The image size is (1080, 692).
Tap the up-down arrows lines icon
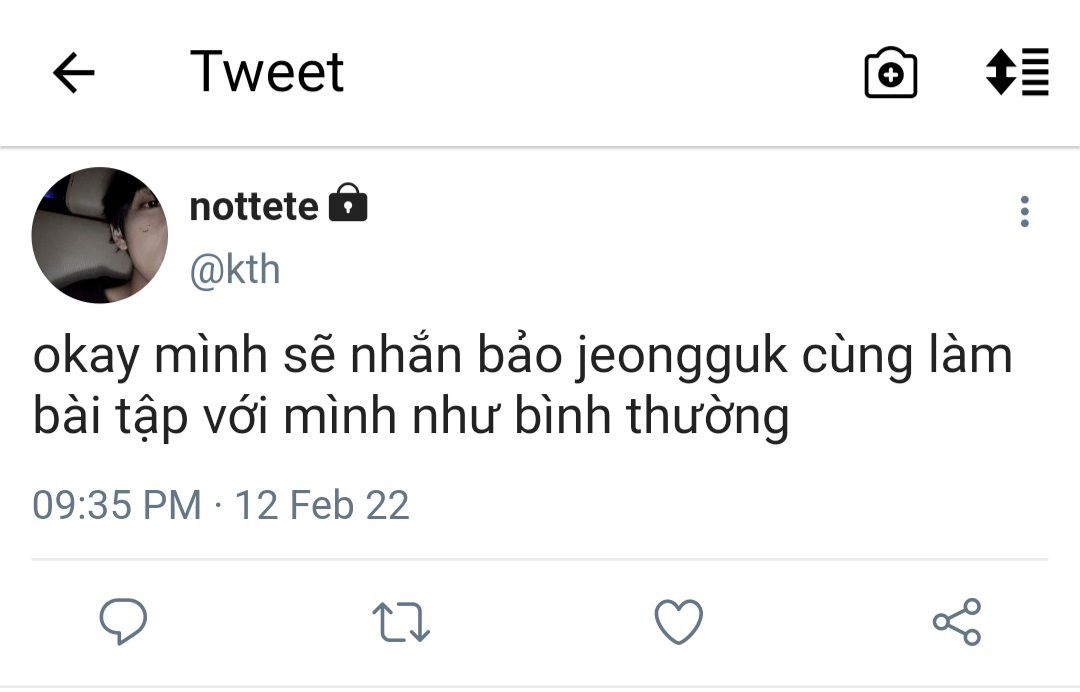(x=1017, y=72)
